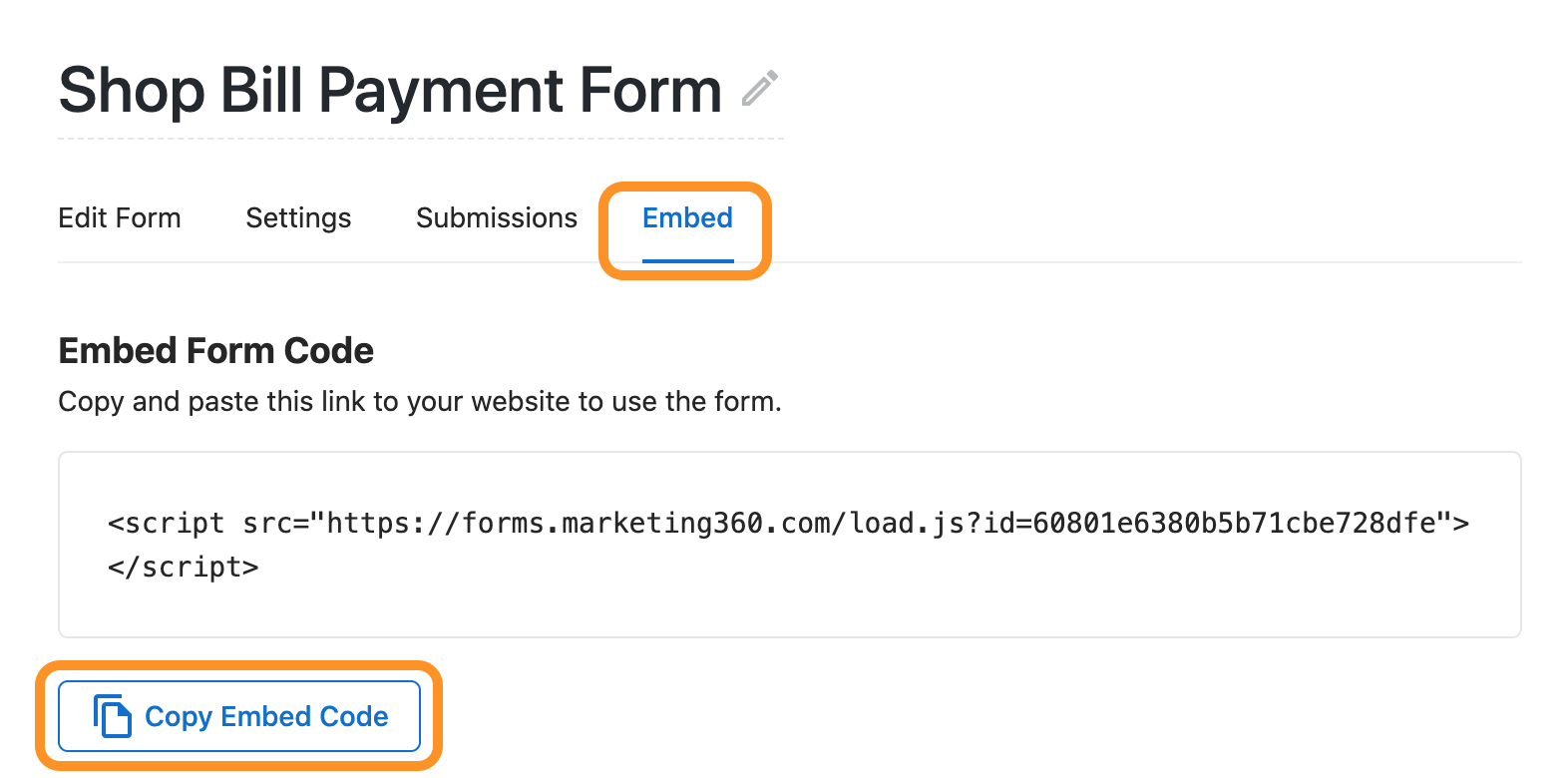The width and height of the screenshot is (1568, 778).
Task: Switch to the Settings tab
Action: [x=298, y=217]
